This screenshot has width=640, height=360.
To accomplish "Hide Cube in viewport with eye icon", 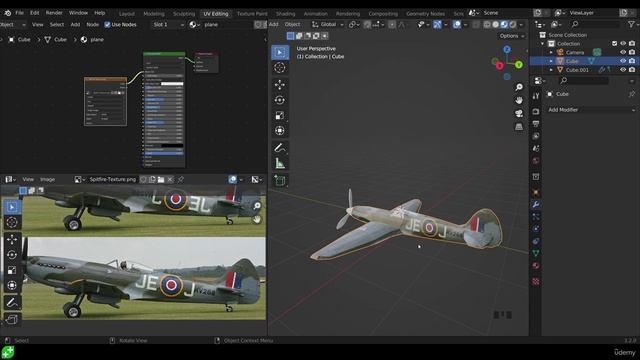I will tap(623, 61).
